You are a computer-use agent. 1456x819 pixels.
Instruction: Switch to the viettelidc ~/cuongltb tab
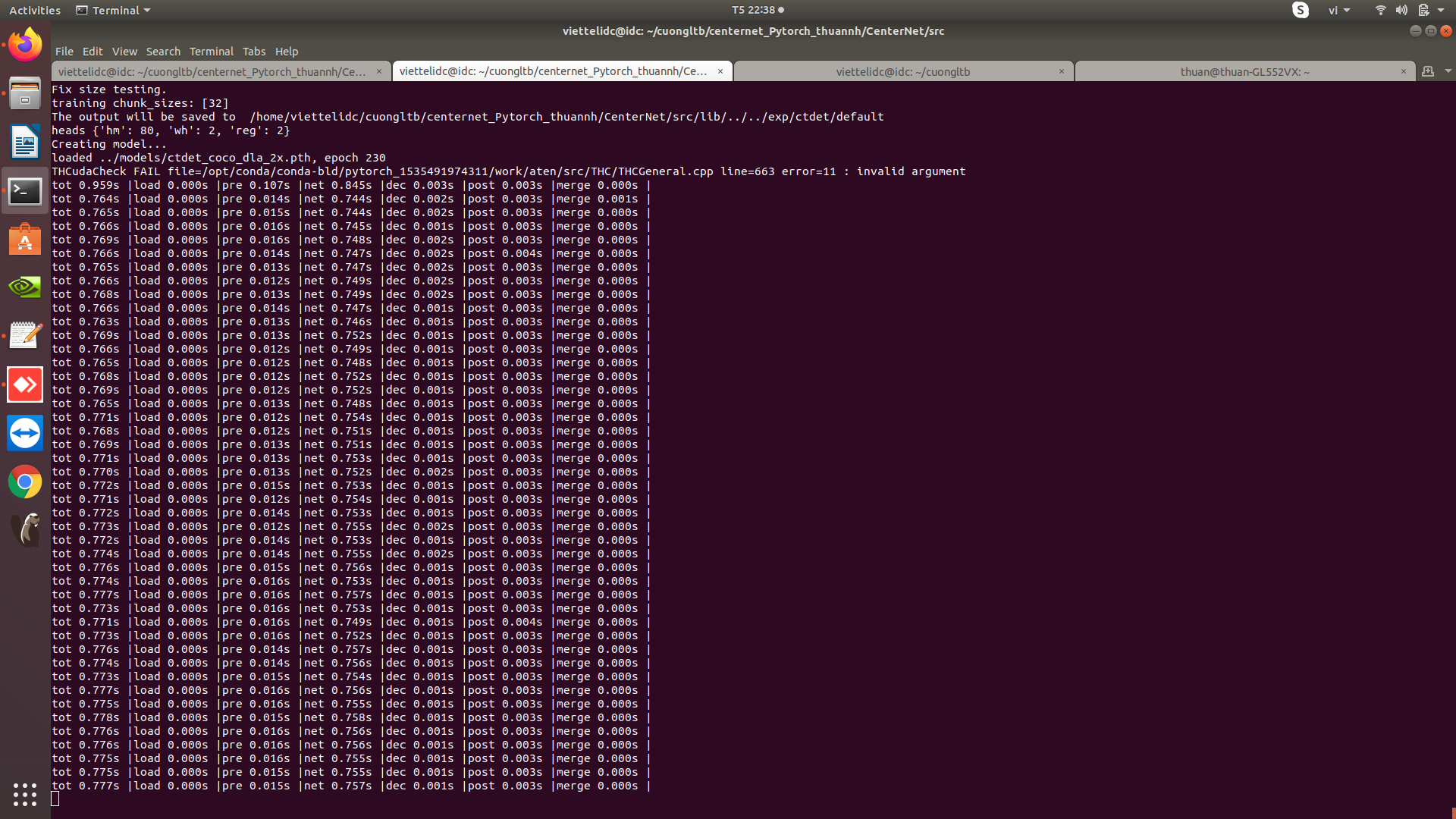[903, 71]
